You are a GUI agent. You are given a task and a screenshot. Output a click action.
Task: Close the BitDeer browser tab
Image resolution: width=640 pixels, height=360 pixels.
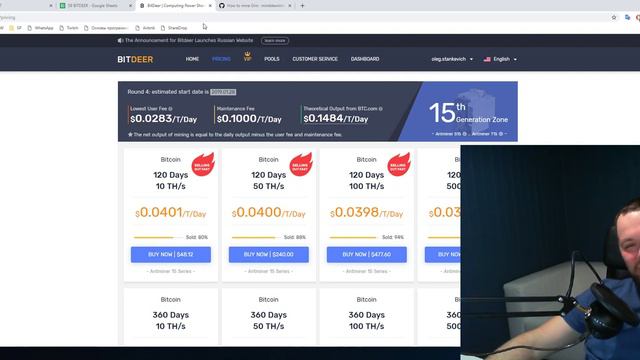point(210,6)
